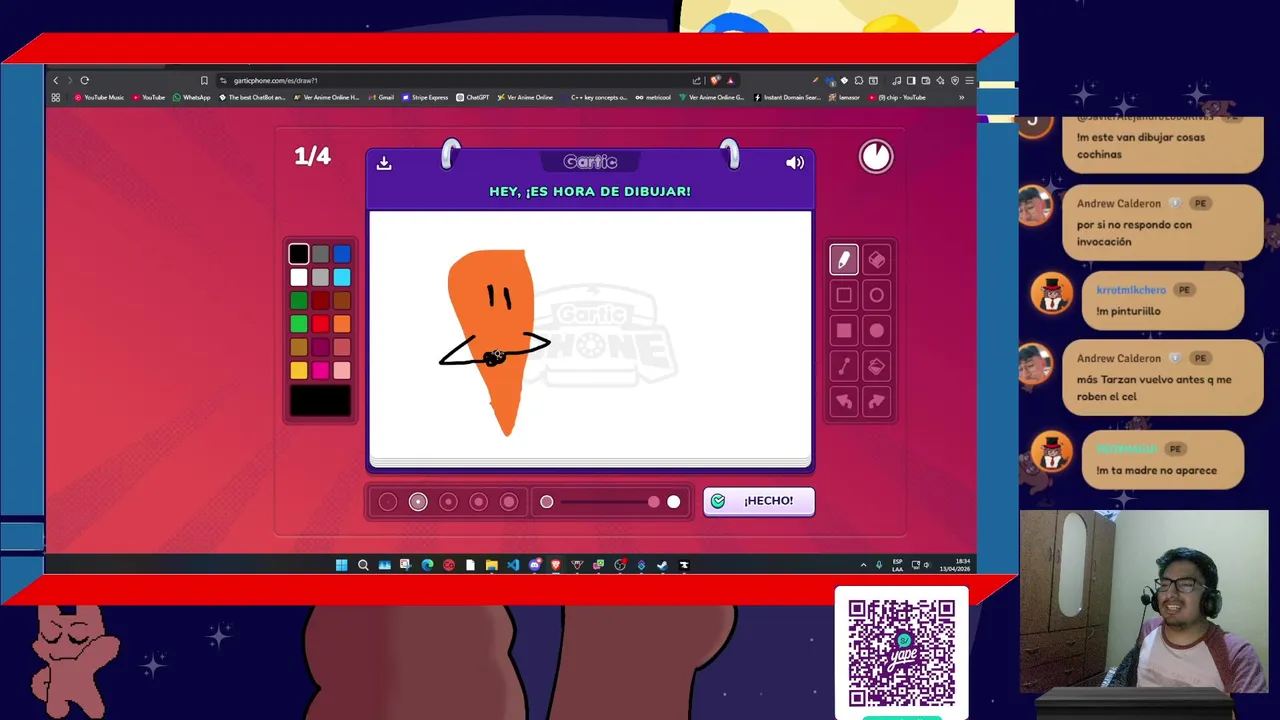Image resolution: width=1280 pixels, height=720 pixels.
Task: Pick the brown color swatch
Action: [342, 300]
